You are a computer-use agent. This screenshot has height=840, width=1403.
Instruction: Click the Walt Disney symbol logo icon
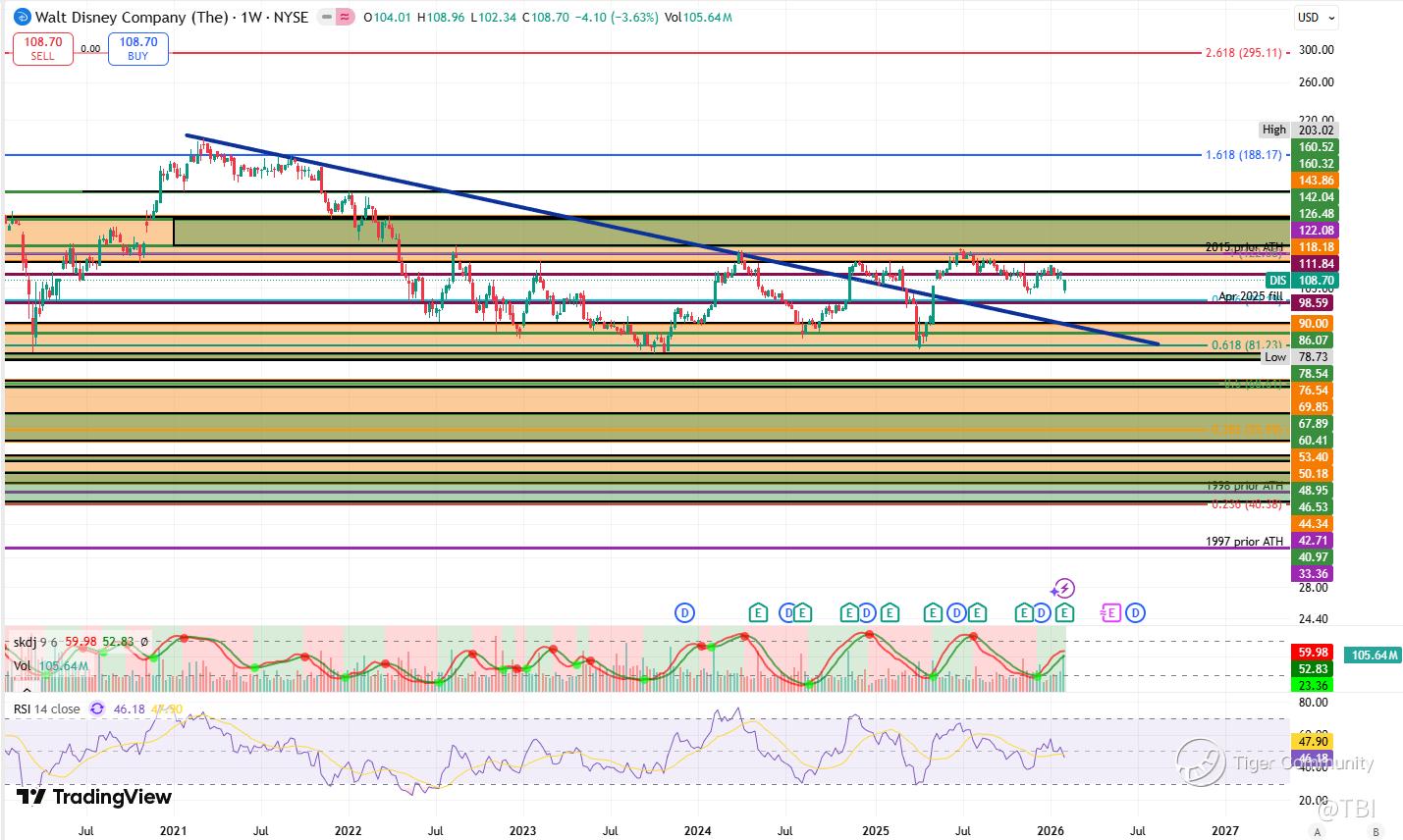tap(22, 17)
